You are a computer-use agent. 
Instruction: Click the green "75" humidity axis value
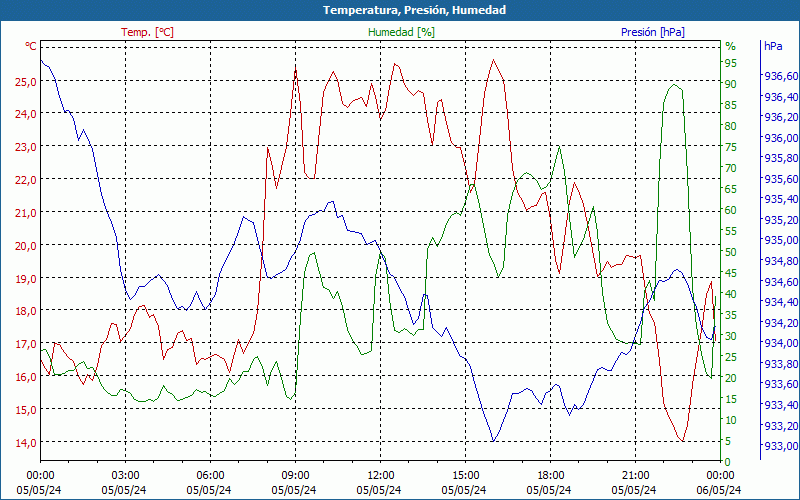pyautogui.click(x=731, y=147)
